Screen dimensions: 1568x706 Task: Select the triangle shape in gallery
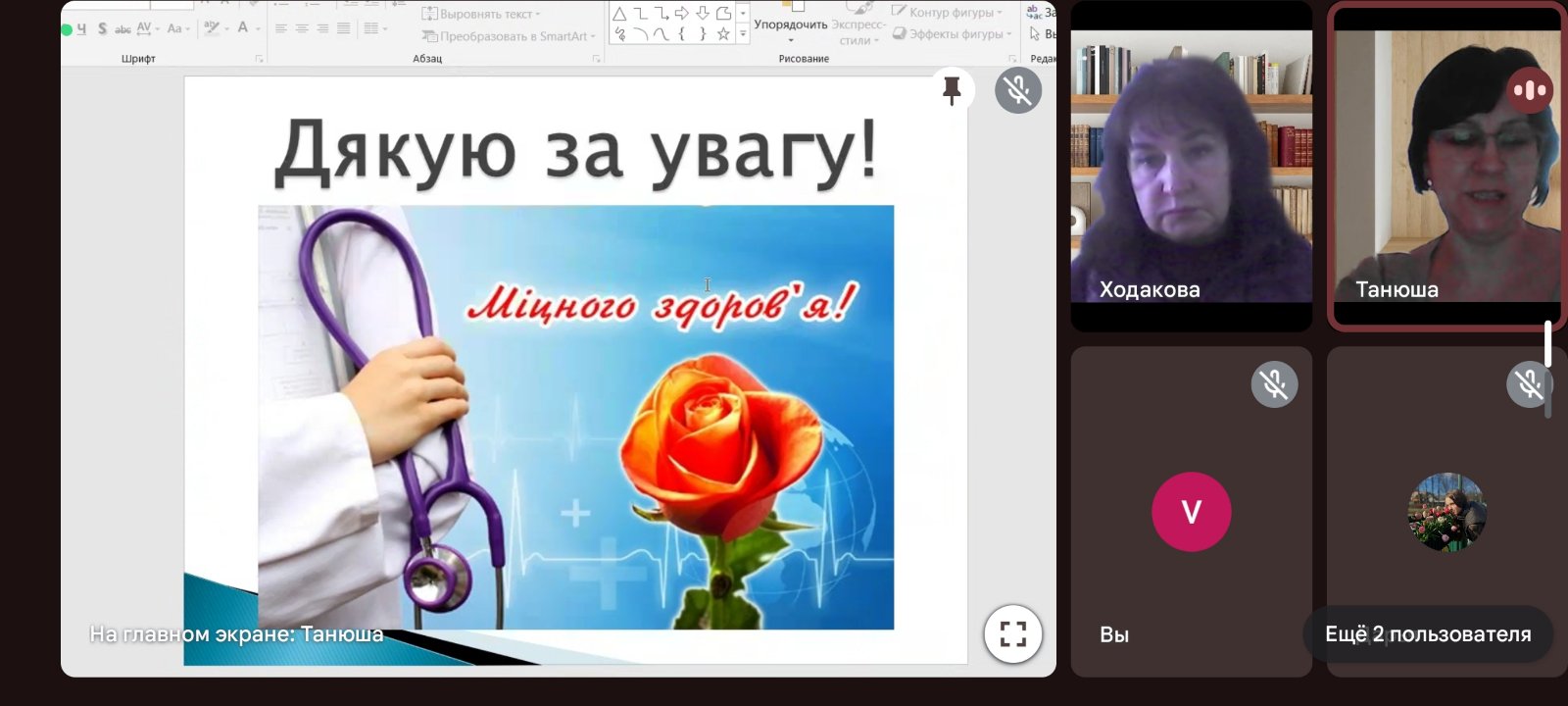619,14
